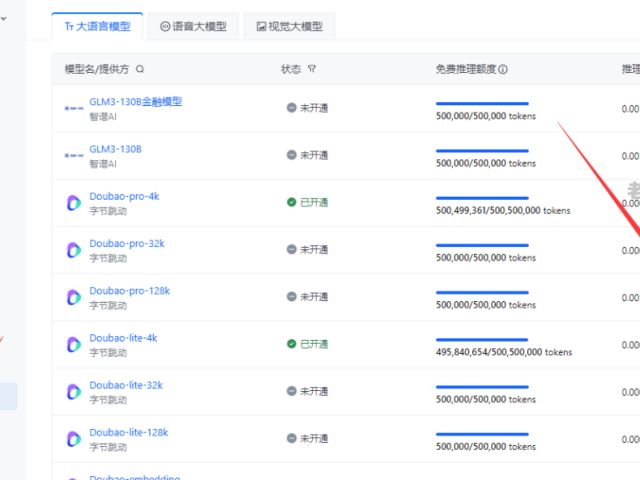Select the 495,840,654/500,500,000 tokens text
The image size is (640, 480).
point(504,352)
